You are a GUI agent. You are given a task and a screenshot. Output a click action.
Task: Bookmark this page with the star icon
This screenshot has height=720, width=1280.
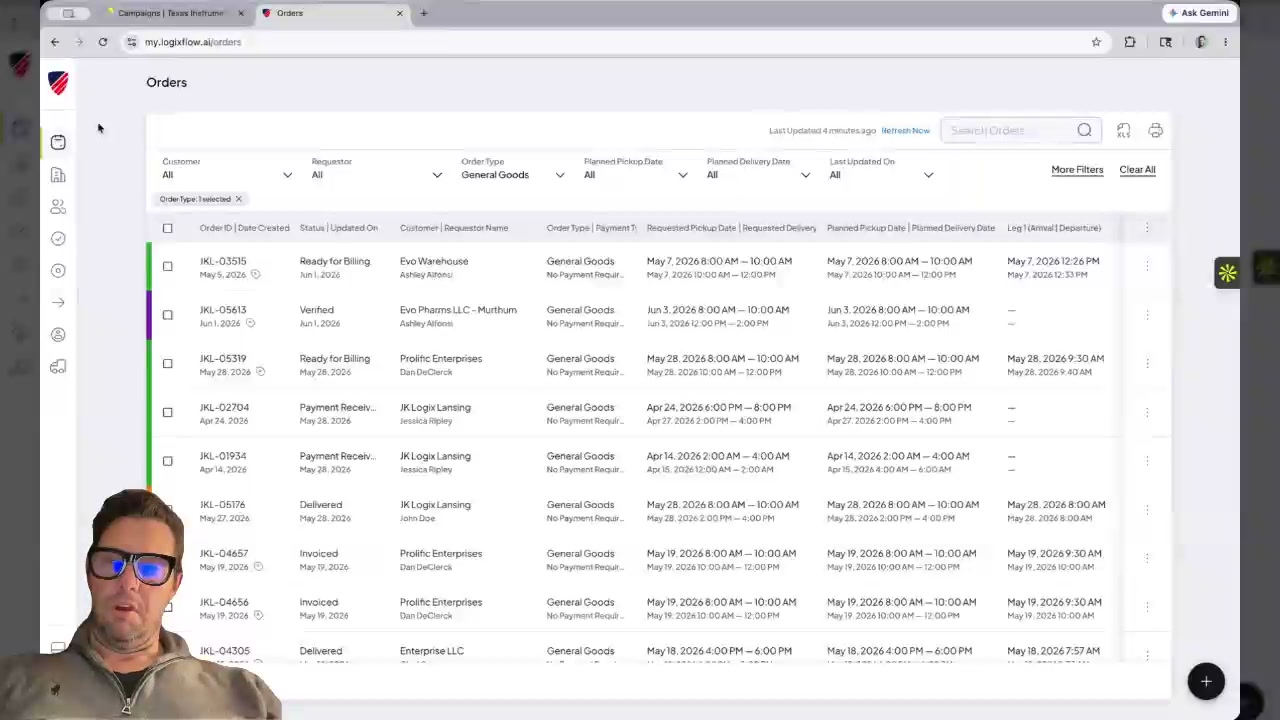click(1096, 42)
